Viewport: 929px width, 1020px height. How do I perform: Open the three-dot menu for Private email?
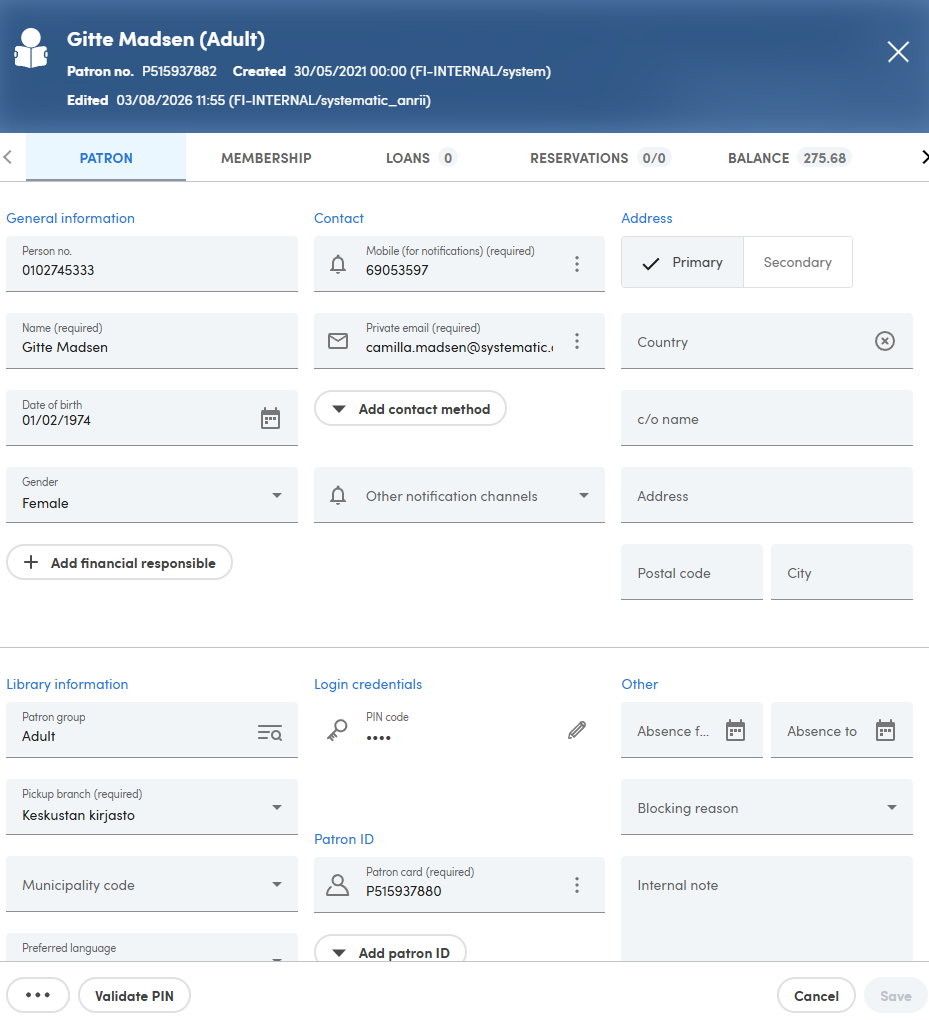(x=576, y=341)
